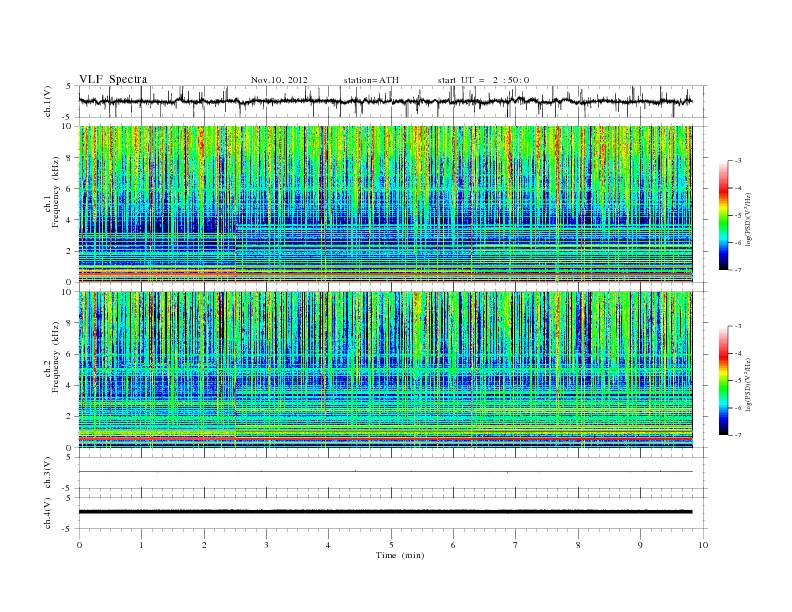Click the thick ch.4 voltage trace
Image resolution: width=792 pixels, height=612 pixels.
coord(385,512)
